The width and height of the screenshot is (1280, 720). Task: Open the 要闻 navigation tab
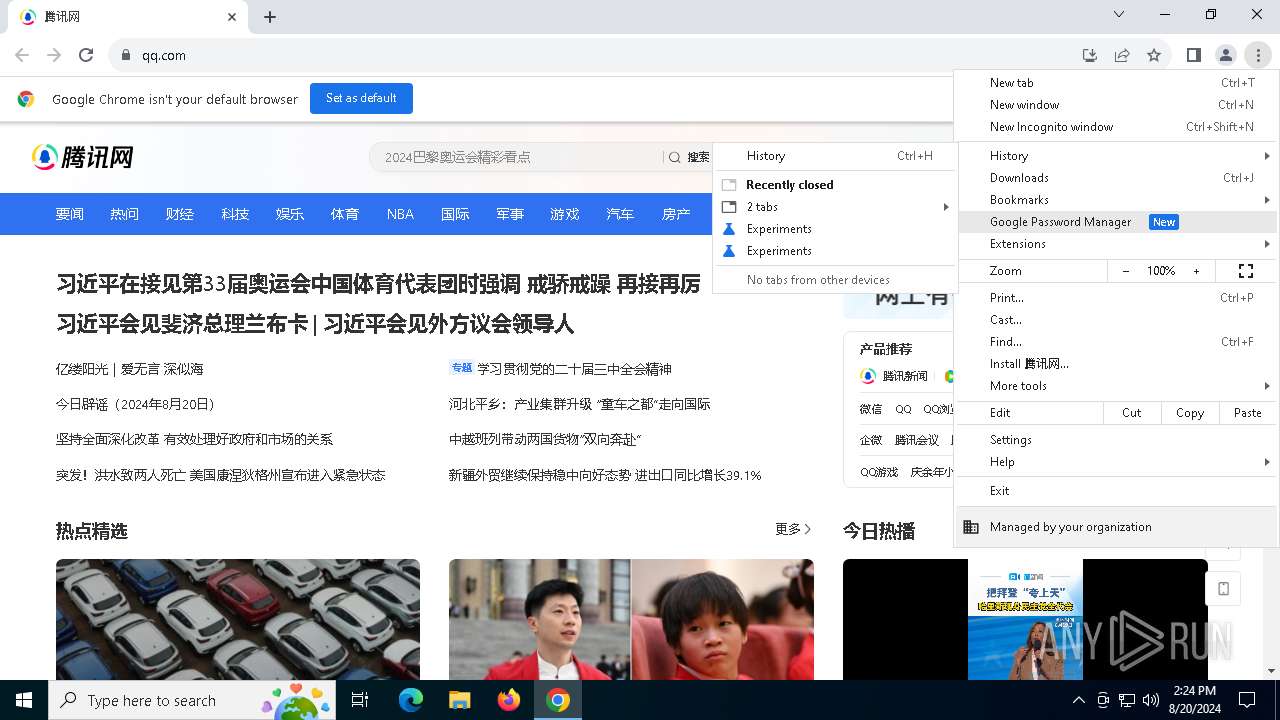70,214
